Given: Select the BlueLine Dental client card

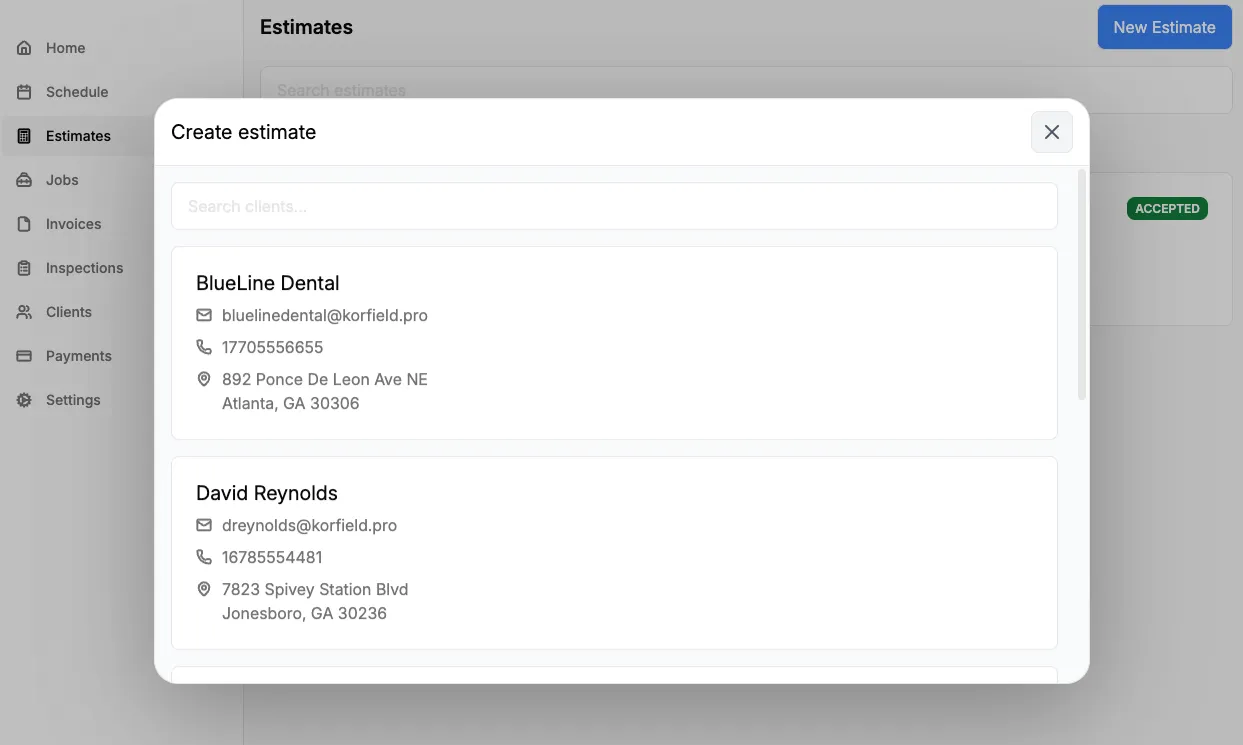Looking at the screenshot, I should coord(614,342).
